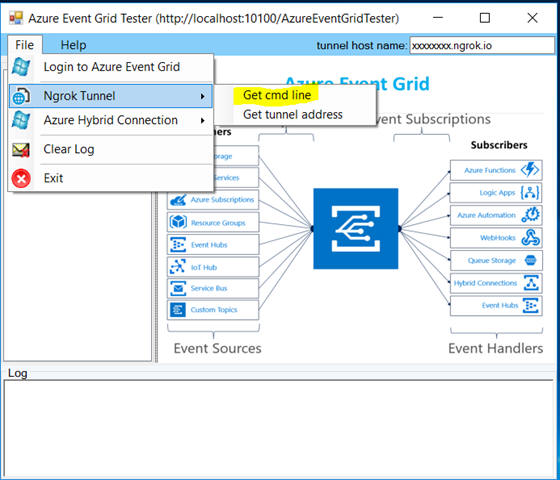This screenshot has height=480, width=560.
Task: Select Login to Azure Event Grid
Action: click(111, 67)
